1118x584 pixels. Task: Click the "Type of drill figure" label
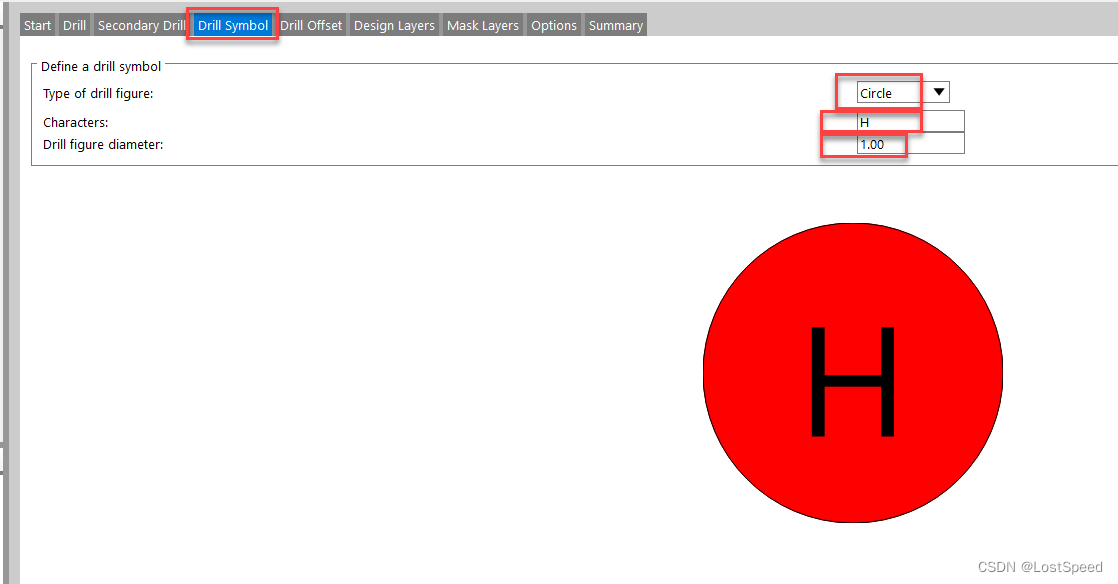click(98, 94)
